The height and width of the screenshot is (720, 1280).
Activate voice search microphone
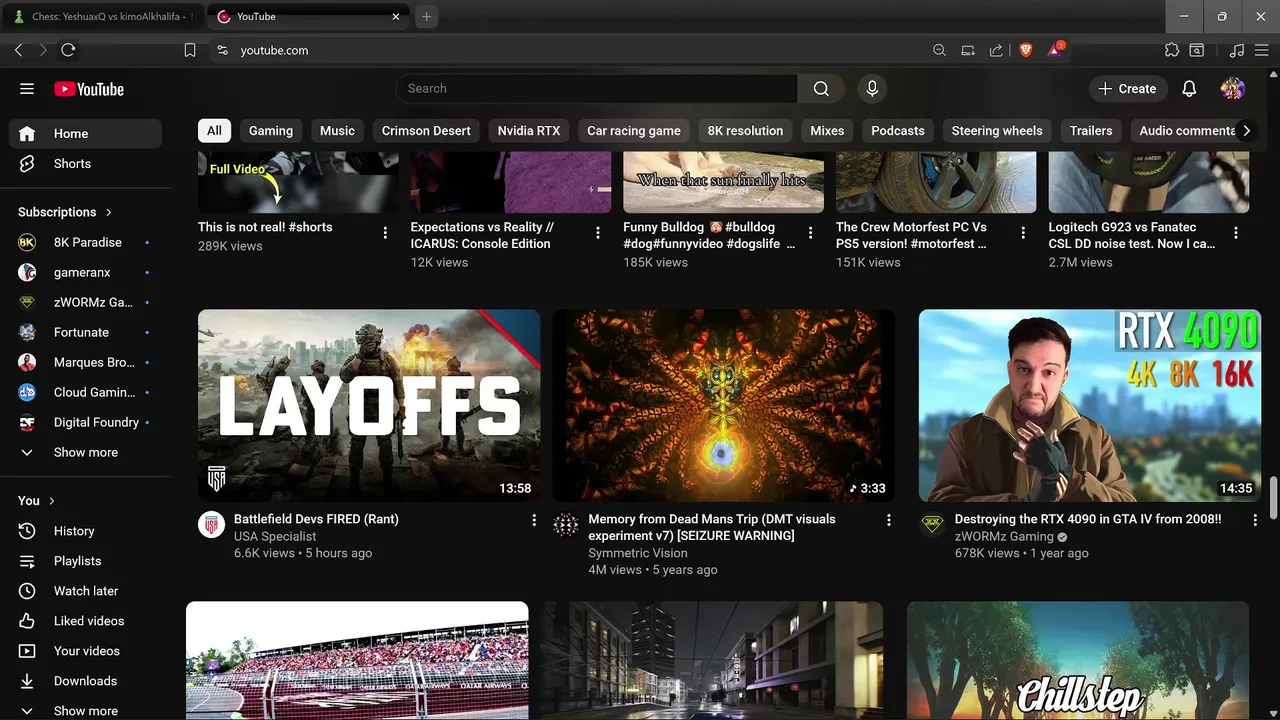coord(872,89)
